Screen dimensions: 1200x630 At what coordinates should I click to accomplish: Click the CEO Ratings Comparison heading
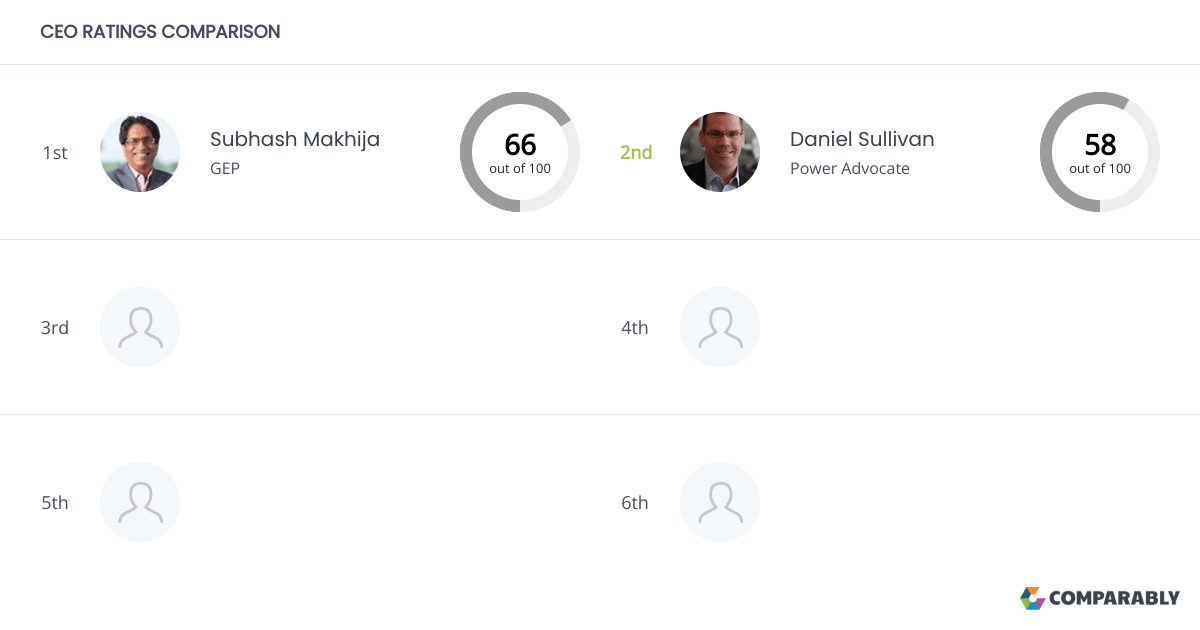(160, 32)
